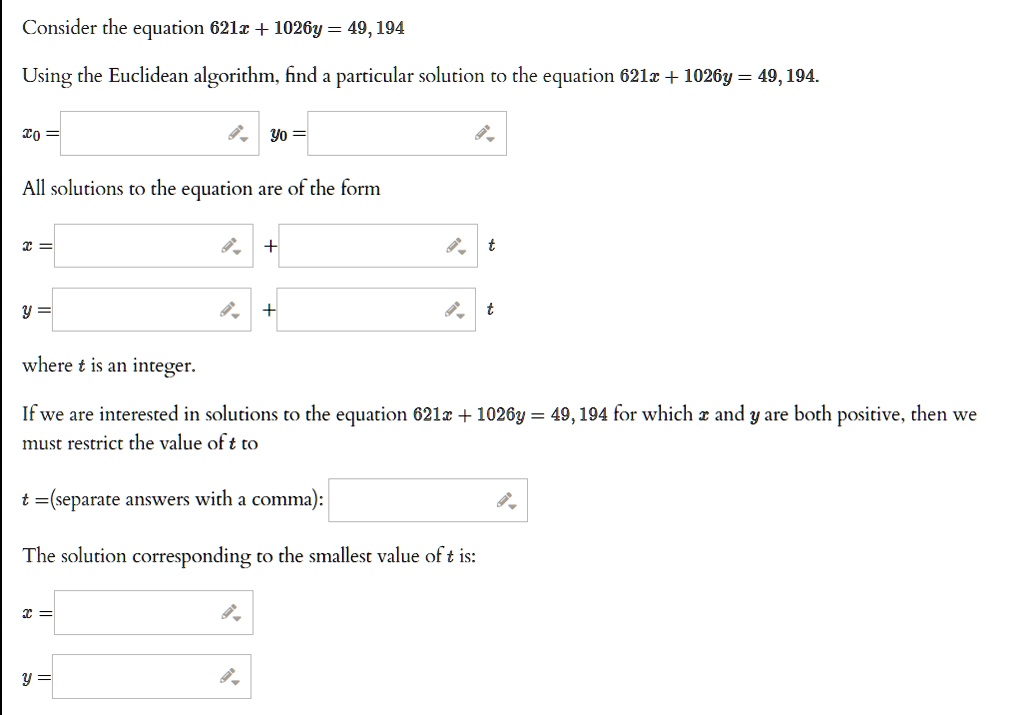Select the y general solution constant field

click(152, 310)
